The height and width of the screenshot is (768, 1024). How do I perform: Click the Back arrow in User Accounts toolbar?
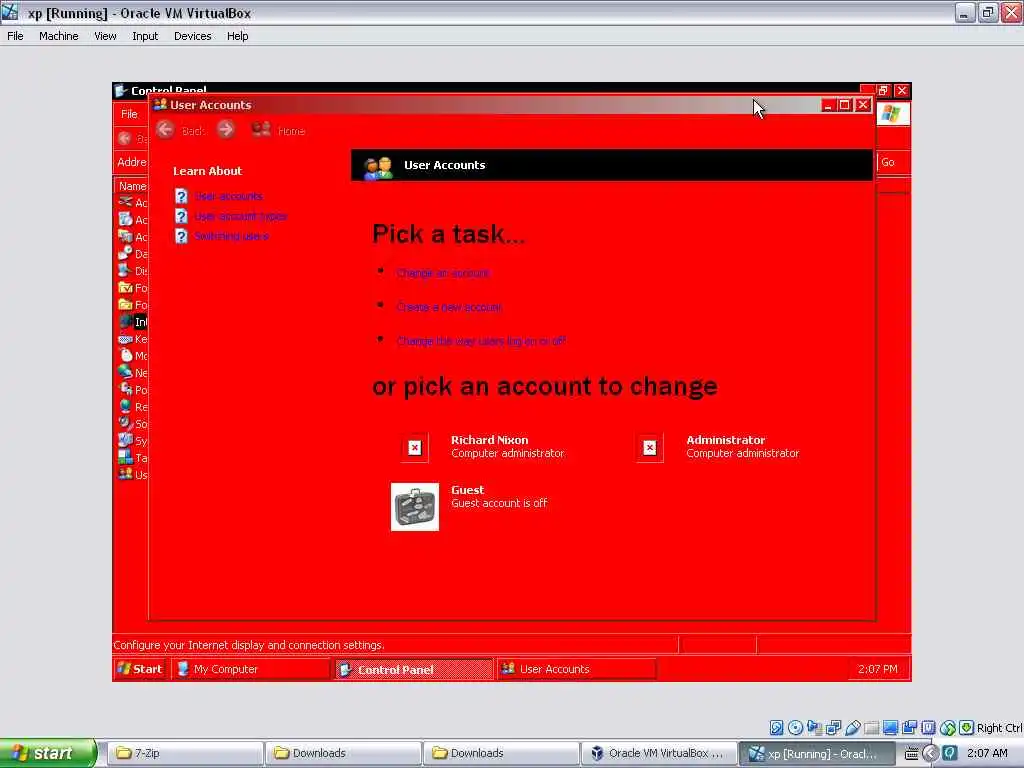tap(165, 130)
